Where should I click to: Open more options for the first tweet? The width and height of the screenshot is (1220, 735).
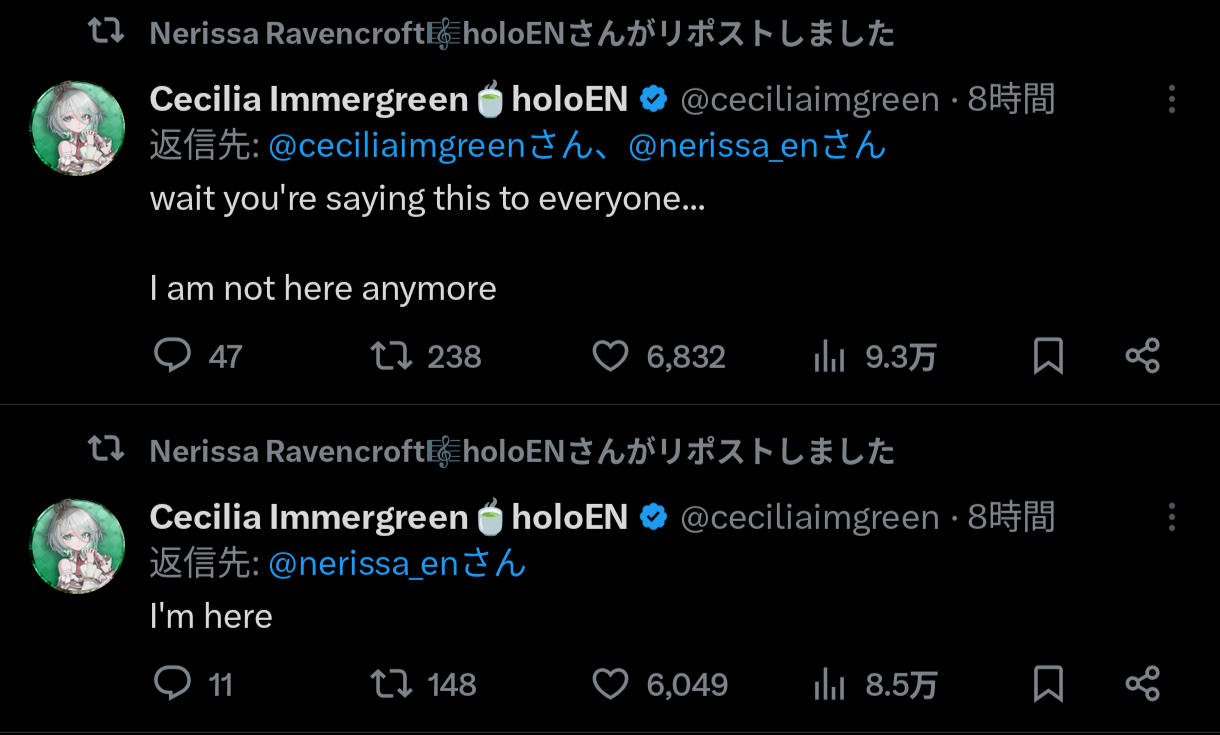[x=1171, y=99]
